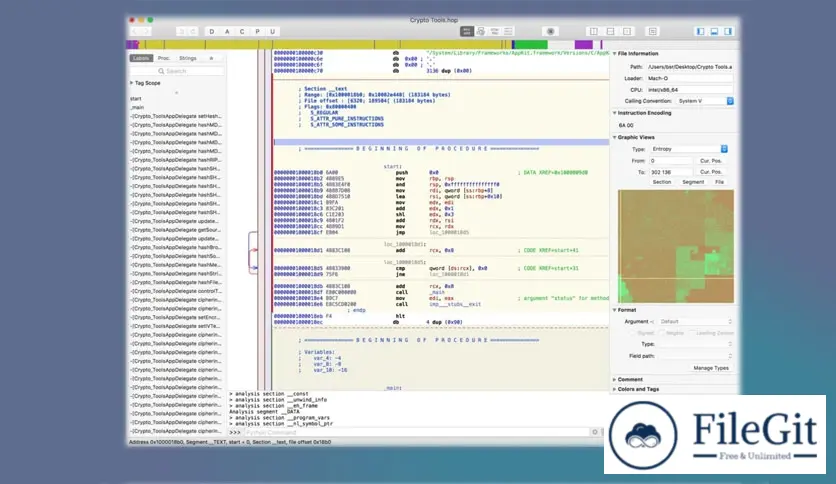Collapse the Instruction Encoding section
The height and width of the screenshot is (484, 836).
tap(614, 113)
